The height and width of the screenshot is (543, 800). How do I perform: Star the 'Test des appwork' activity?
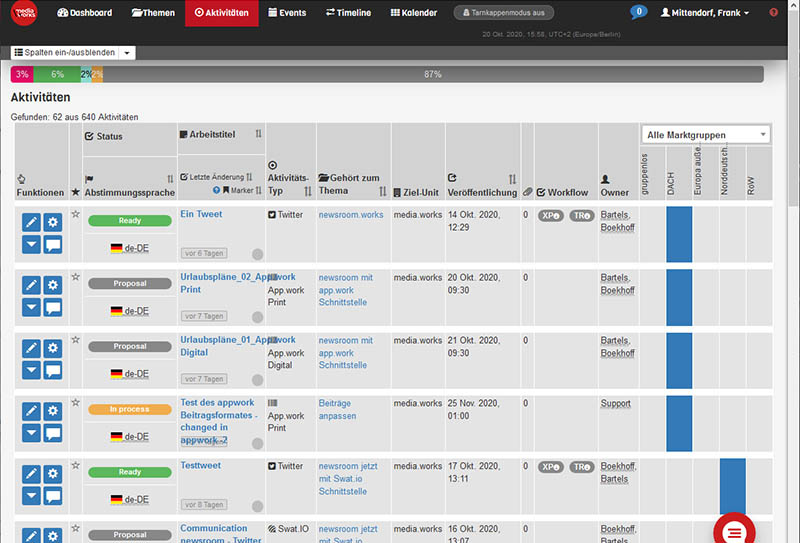[x=76, y=402]
